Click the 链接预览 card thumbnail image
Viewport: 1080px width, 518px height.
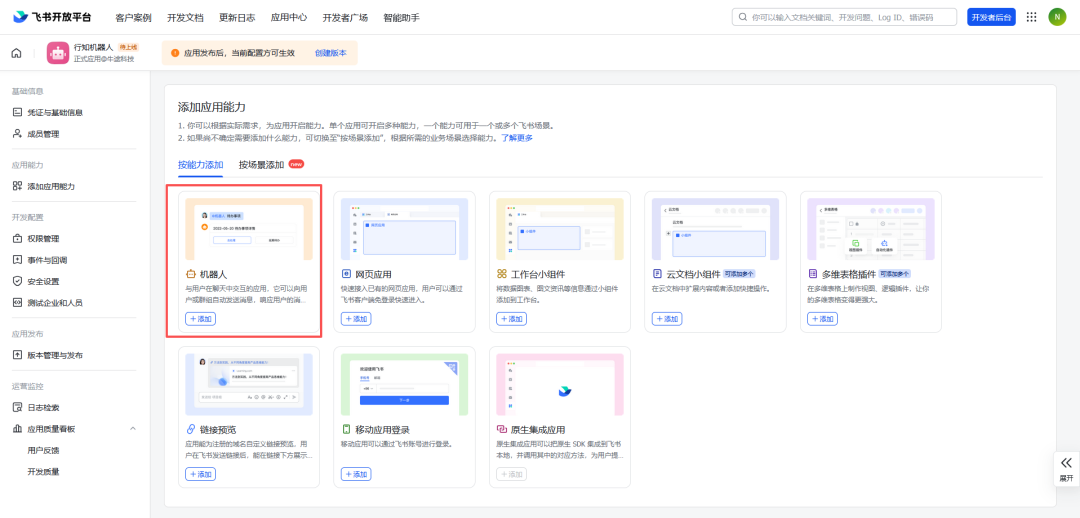tap(249, 384)
